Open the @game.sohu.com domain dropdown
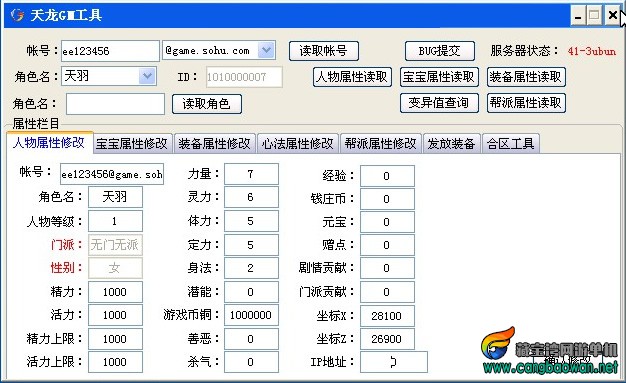This screenshot has height=383, width=626. tap(266, 51)
